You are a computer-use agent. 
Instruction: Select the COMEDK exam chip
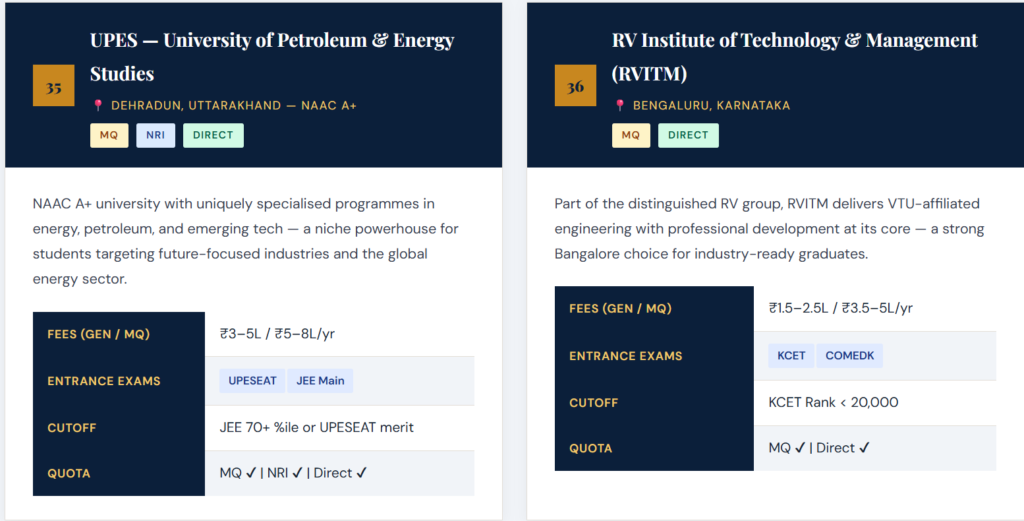coord(850,356)
